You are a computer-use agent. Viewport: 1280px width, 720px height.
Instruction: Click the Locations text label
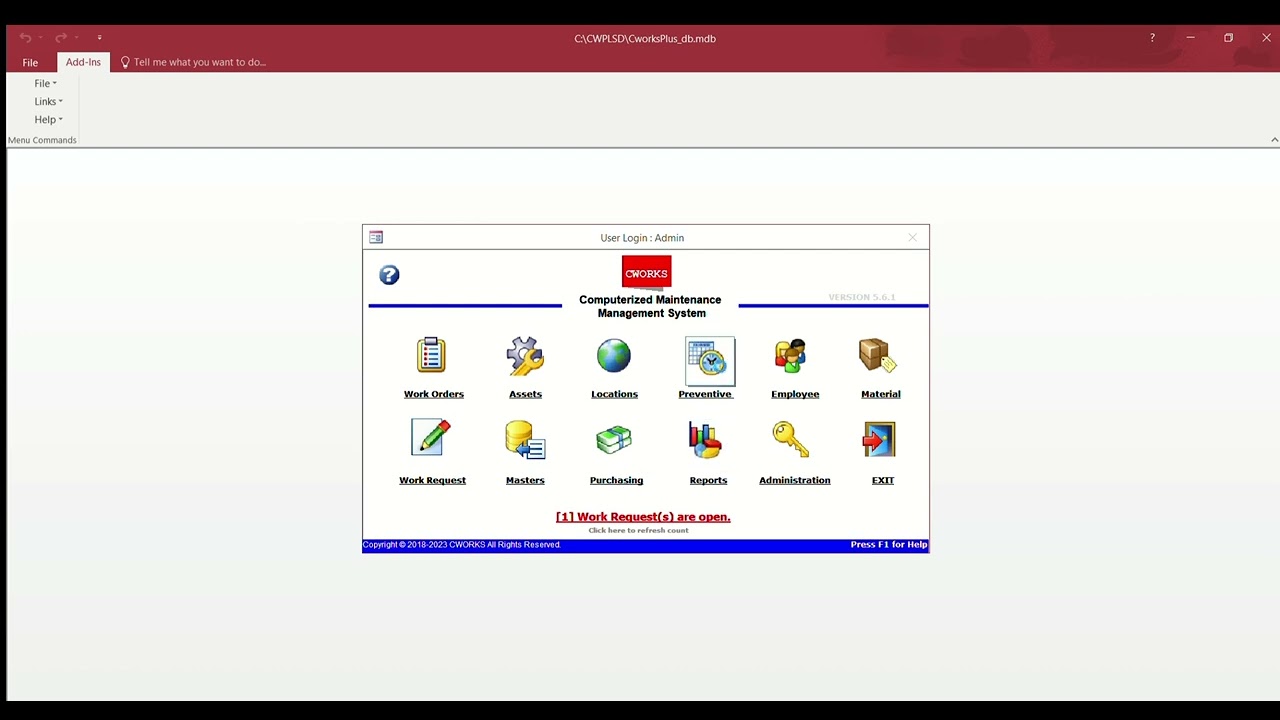coord(614,394)
